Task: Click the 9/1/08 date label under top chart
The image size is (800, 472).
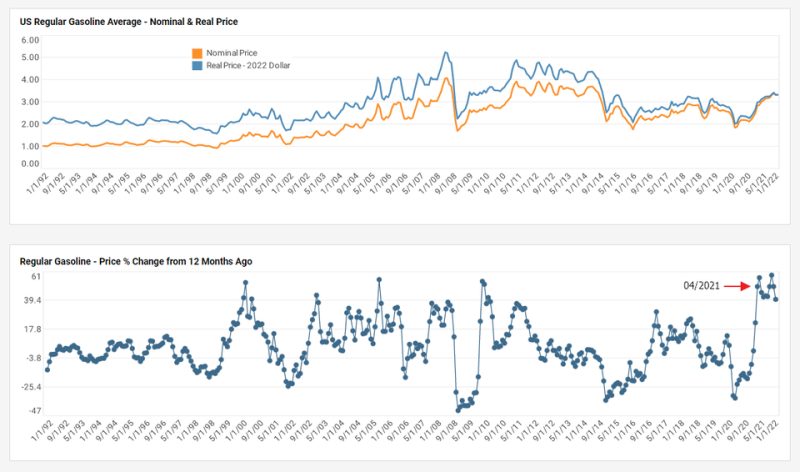Action: click(x=445, y=183)
